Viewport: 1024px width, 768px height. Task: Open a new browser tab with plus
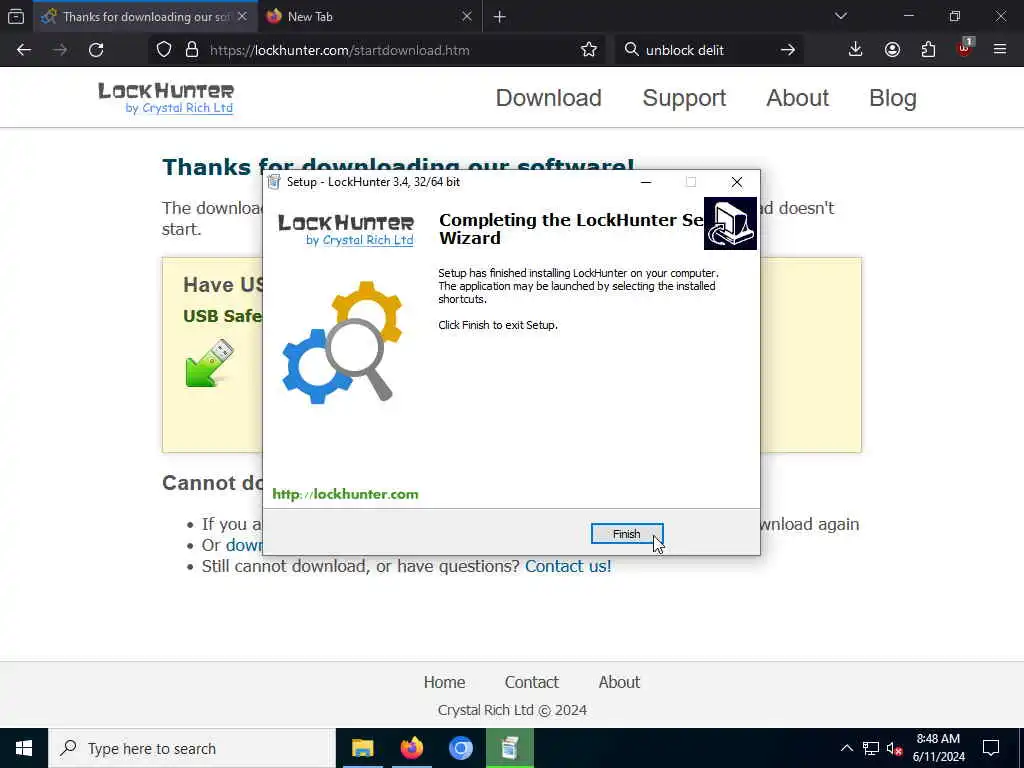click(x=500, y=17)
